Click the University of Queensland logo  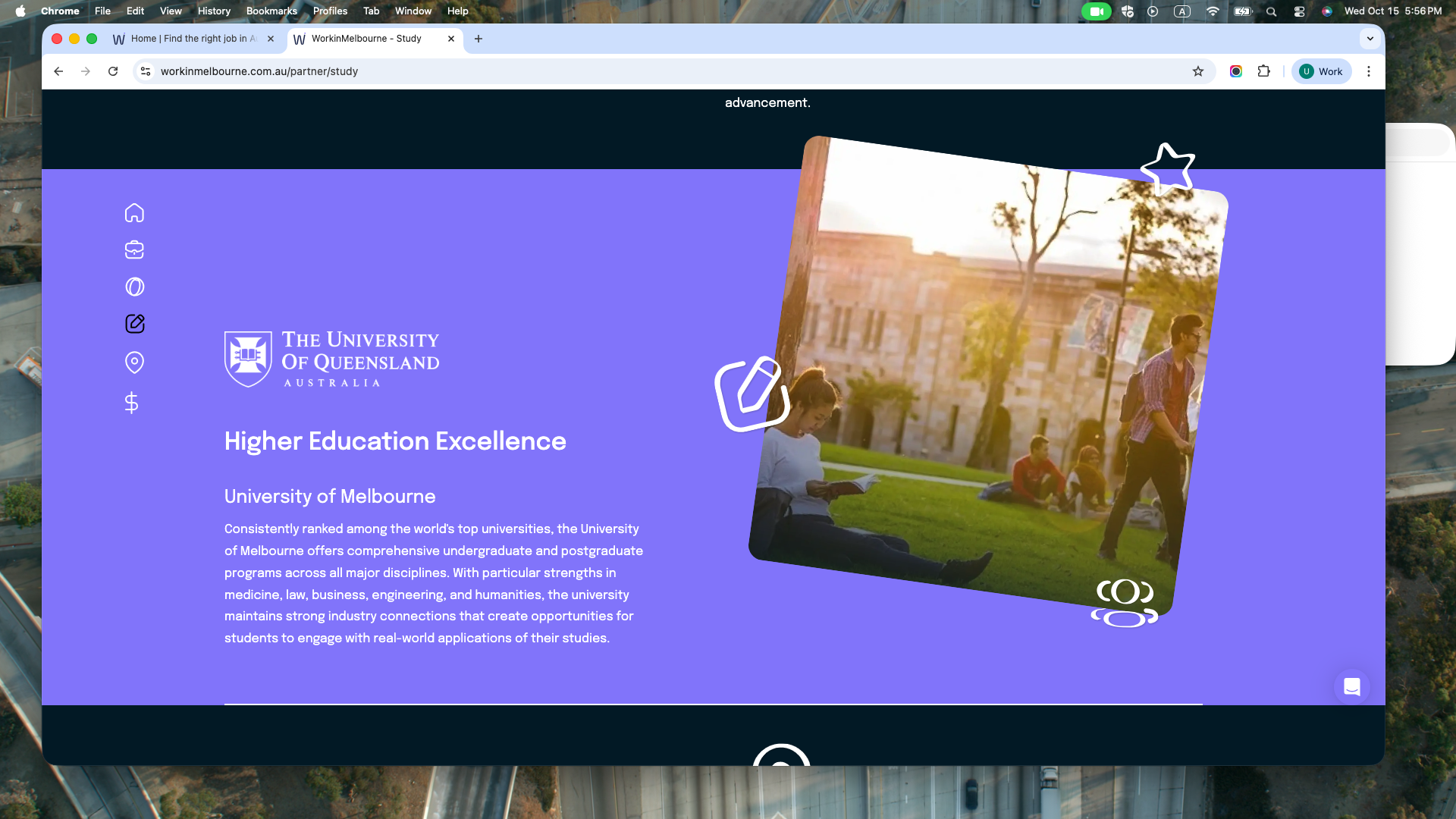[x=331, y=359]
